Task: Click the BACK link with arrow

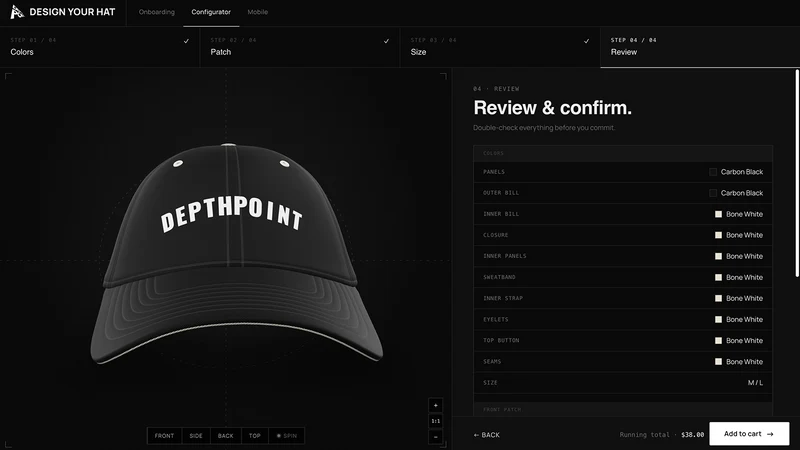Action: 486,435
